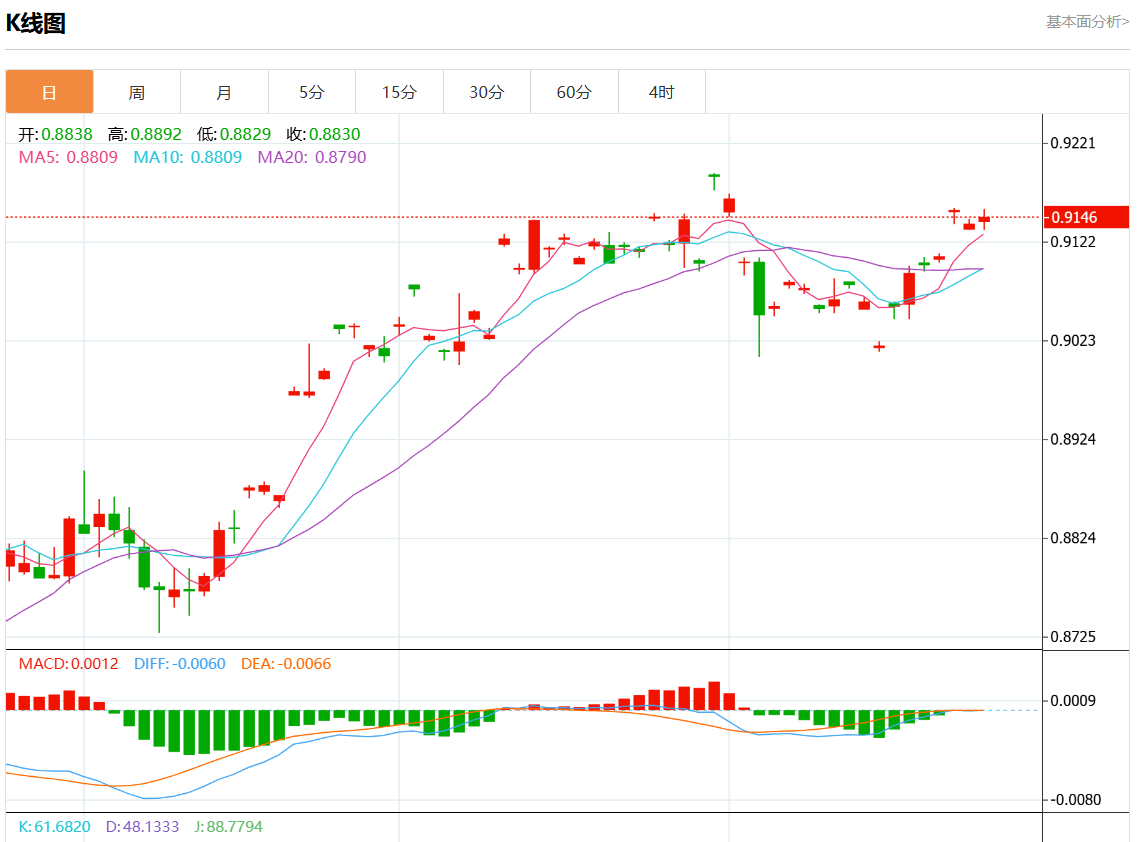Click the 收:0.8830 close value
The width and height of the screenshot is (1138, 842).
tap(323, 134)
